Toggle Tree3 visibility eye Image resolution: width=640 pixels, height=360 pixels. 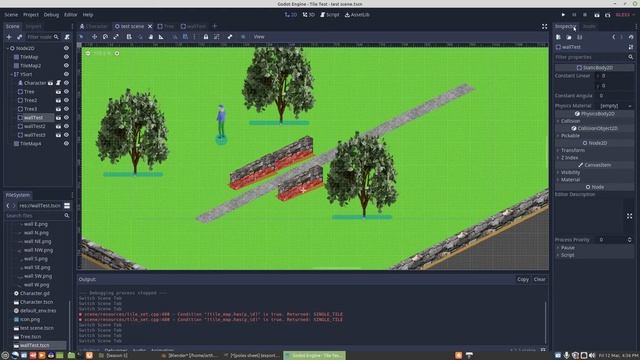pos(66,109)
